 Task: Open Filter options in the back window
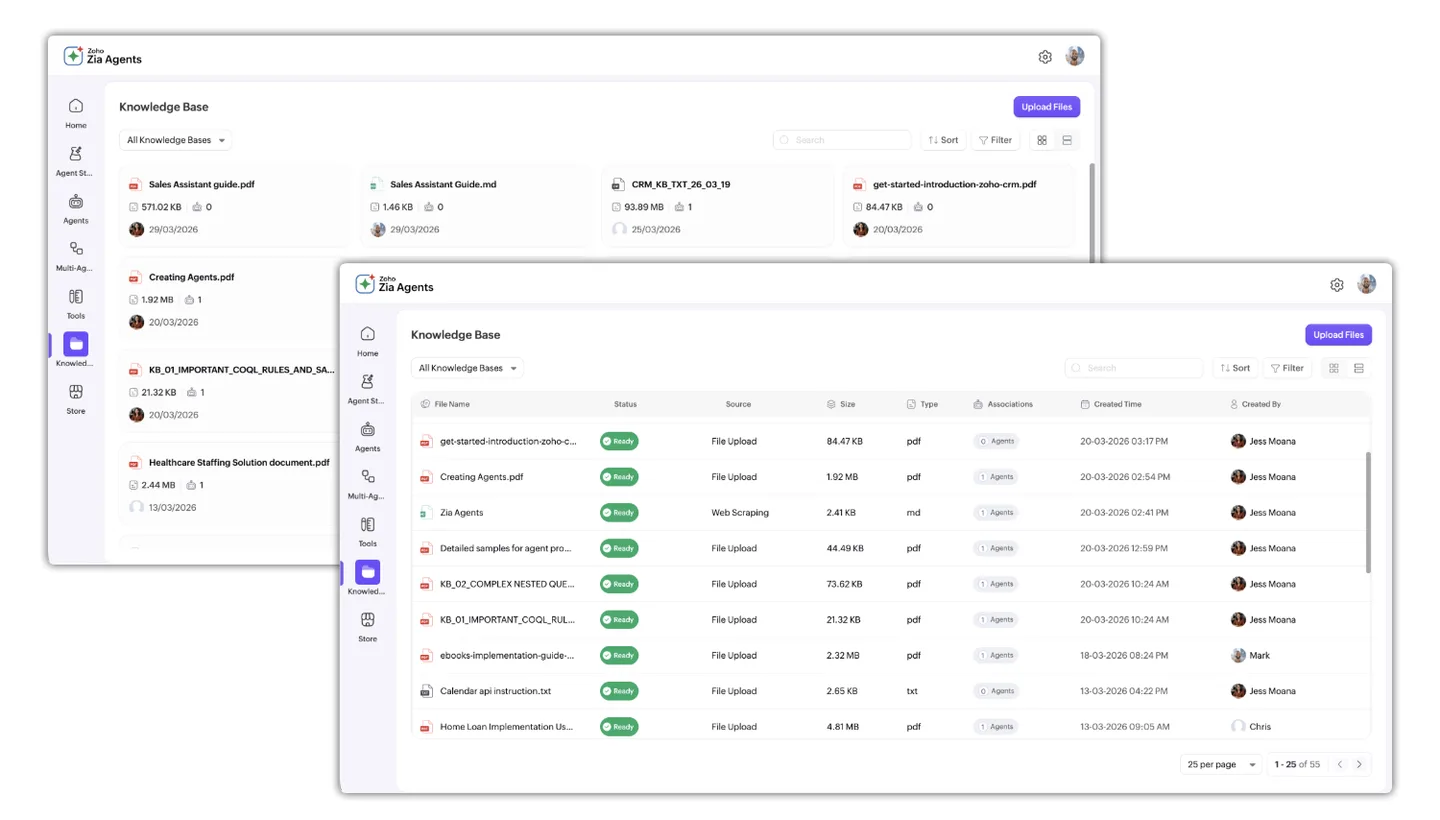coord(995,140)
